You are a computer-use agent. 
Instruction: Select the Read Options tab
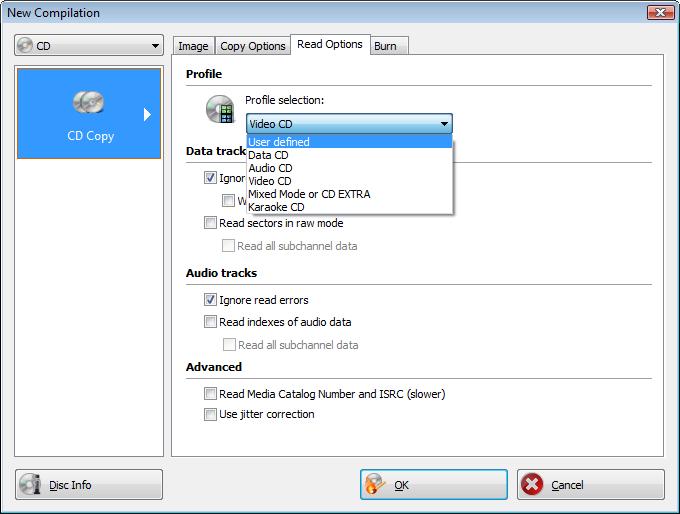330,44
